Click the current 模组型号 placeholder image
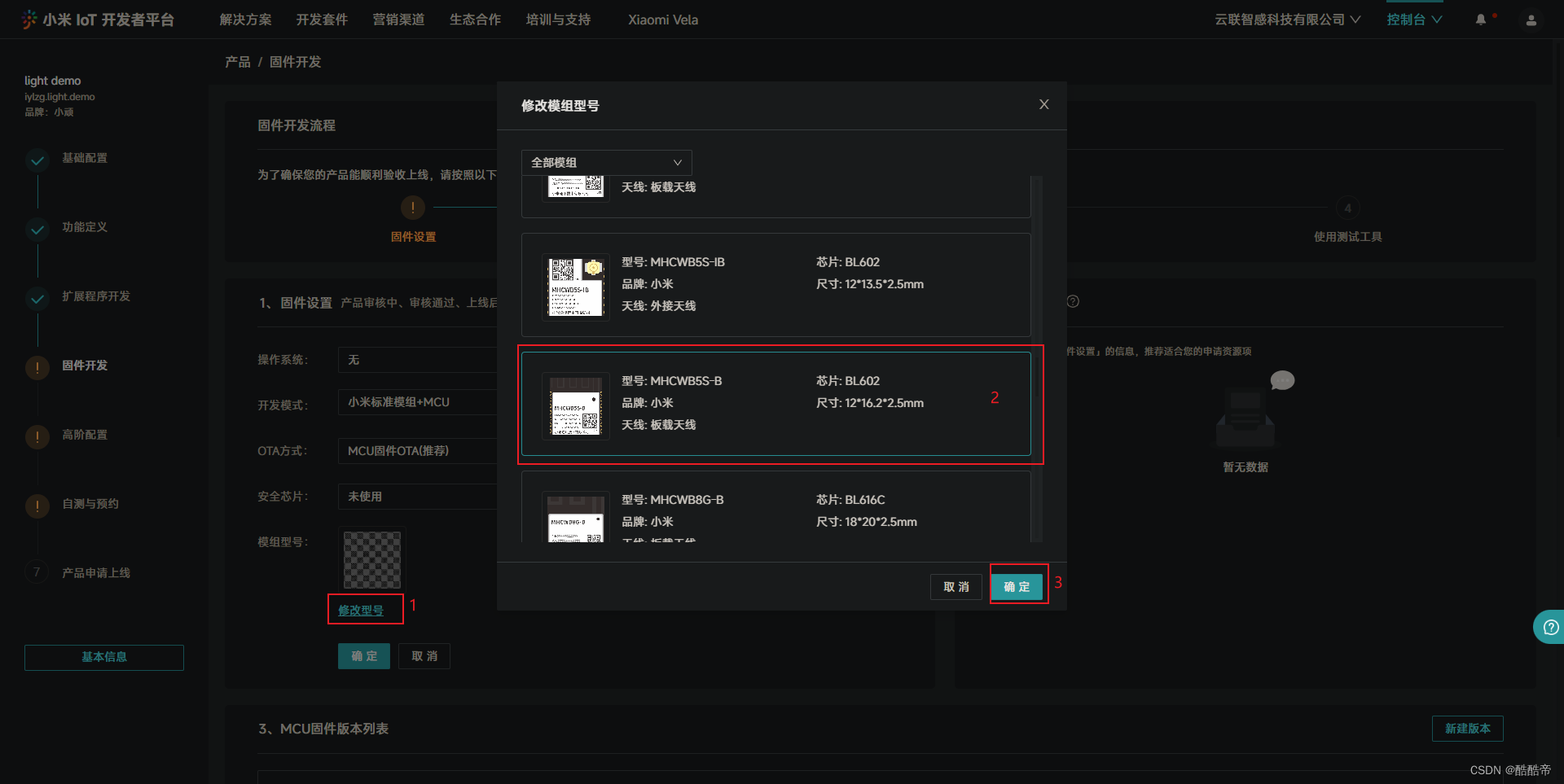This screenshot has height=784, width=1564. 372,560
